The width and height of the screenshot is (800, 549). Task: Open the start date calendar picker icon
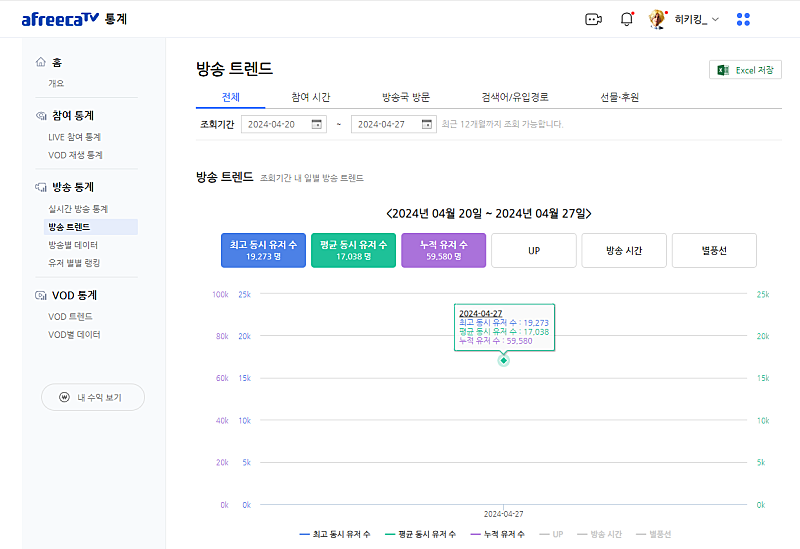pos(317,124)
